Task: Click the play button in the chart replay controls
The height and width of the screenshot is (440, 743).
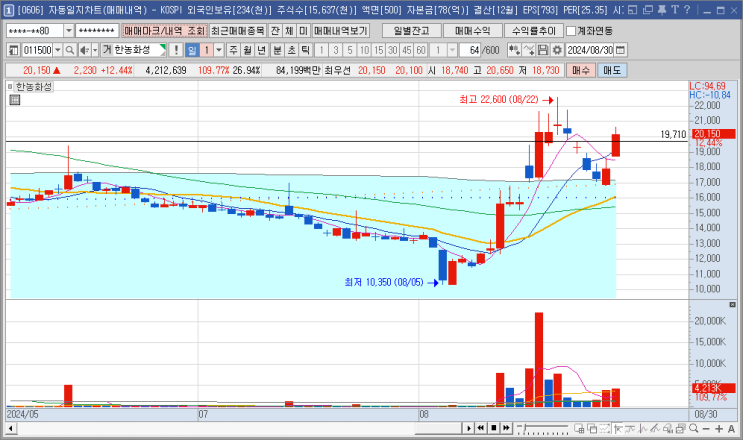Action: [x=468, y=428]
